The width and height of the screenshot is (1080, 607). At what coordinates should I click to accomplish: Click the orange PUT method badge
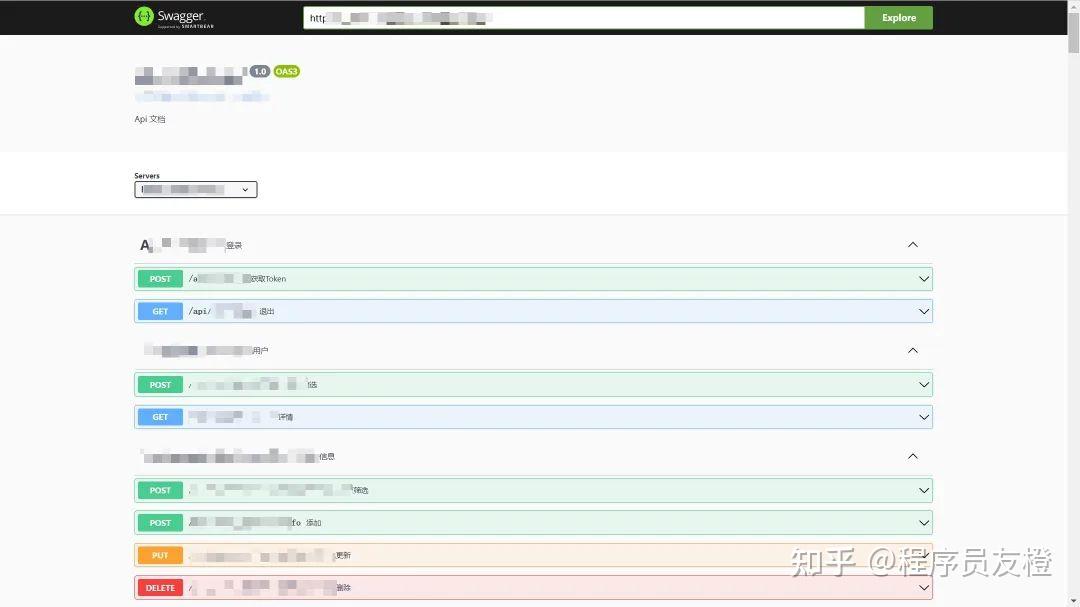pos(159,555)
